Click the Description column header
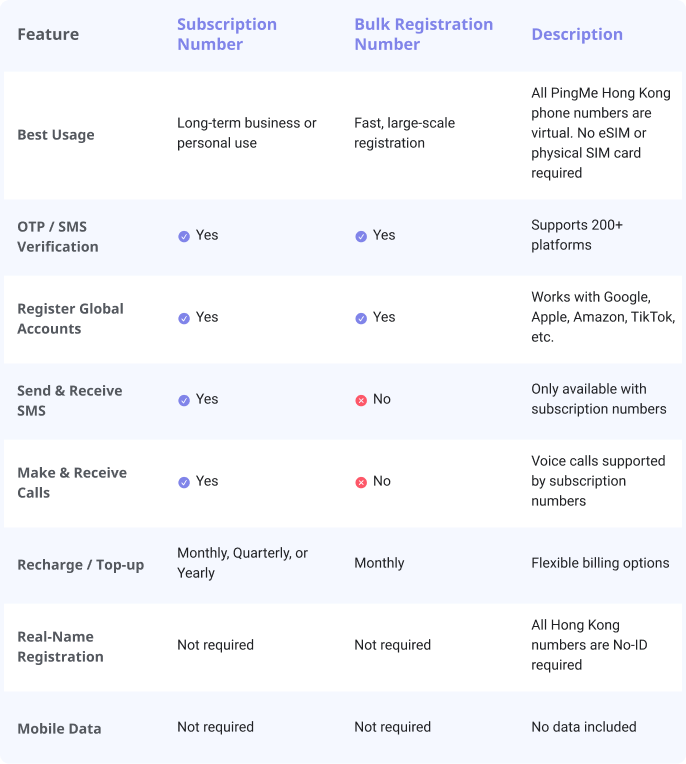The image size is (686, 764). pos(577,34)
